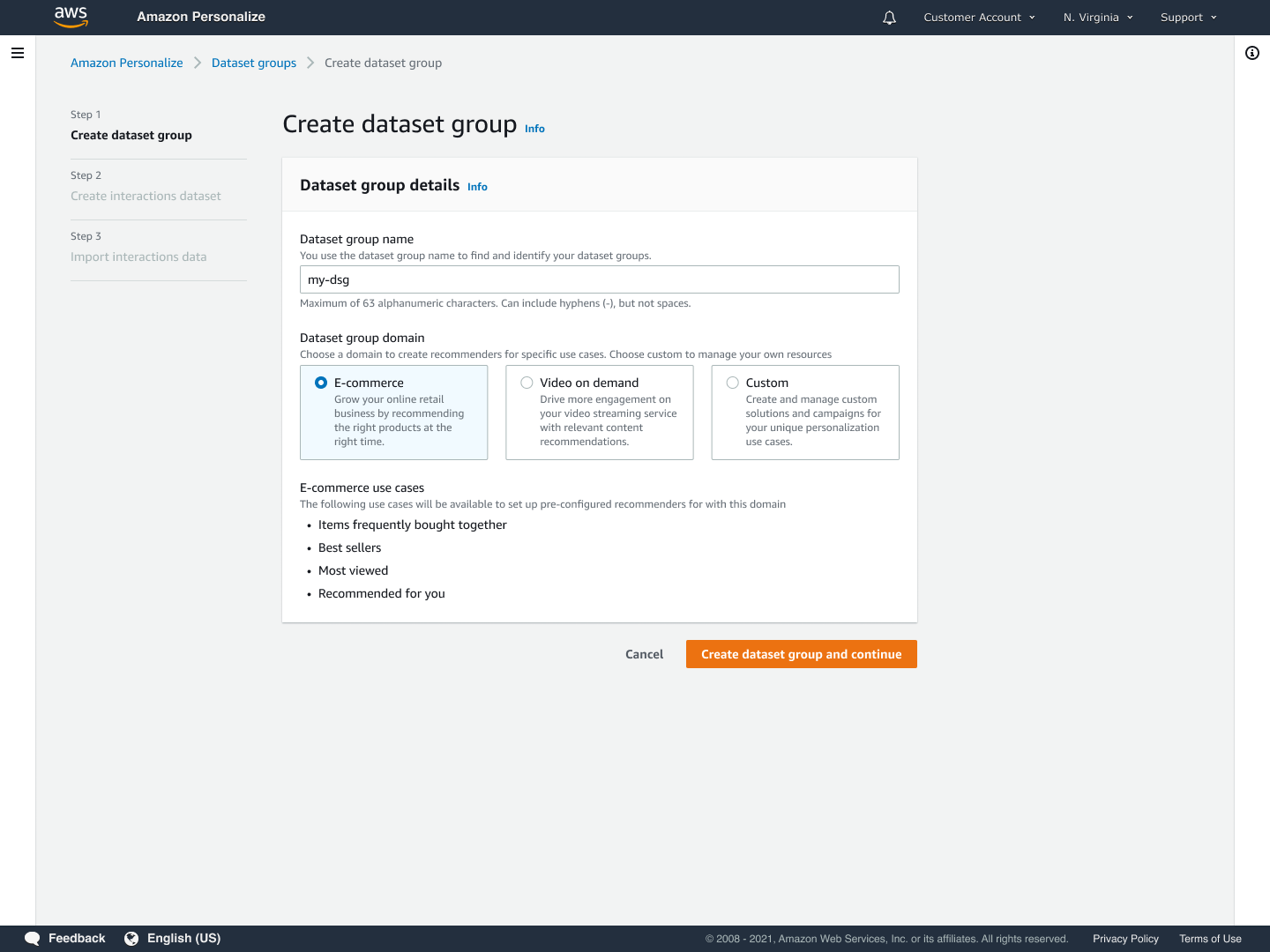1270x952 pixels.
Task: Click the Feedback speech bubble icon
Action: [x=33, y=939]
